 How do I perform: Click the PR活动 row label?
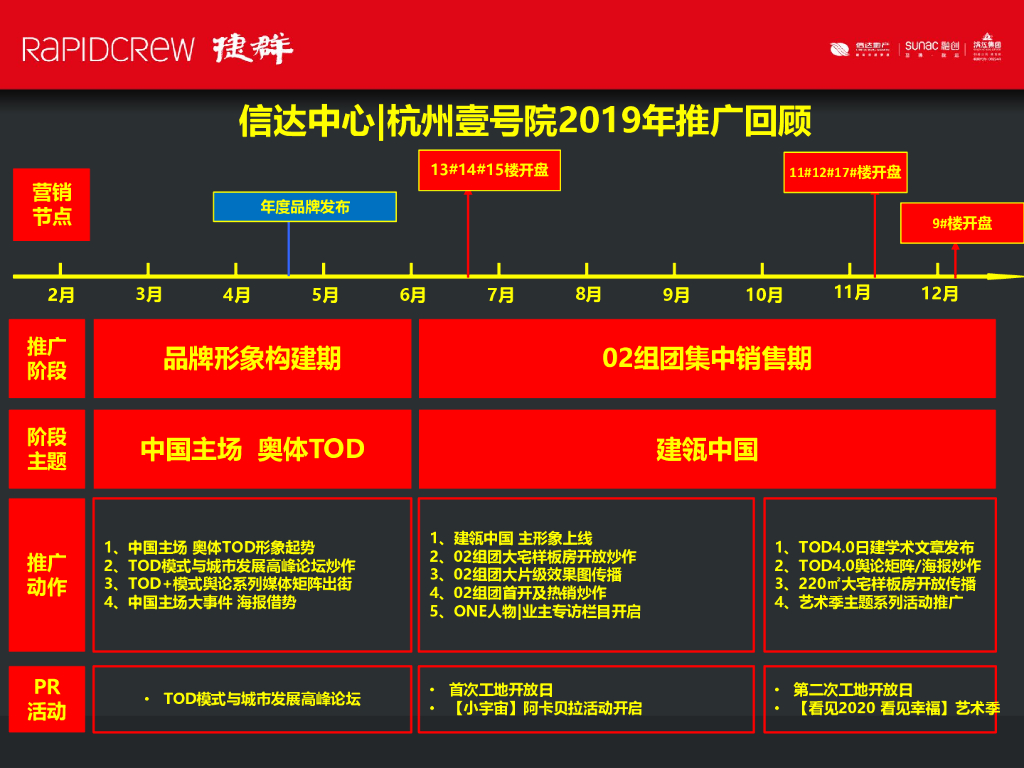click(47, 699)
